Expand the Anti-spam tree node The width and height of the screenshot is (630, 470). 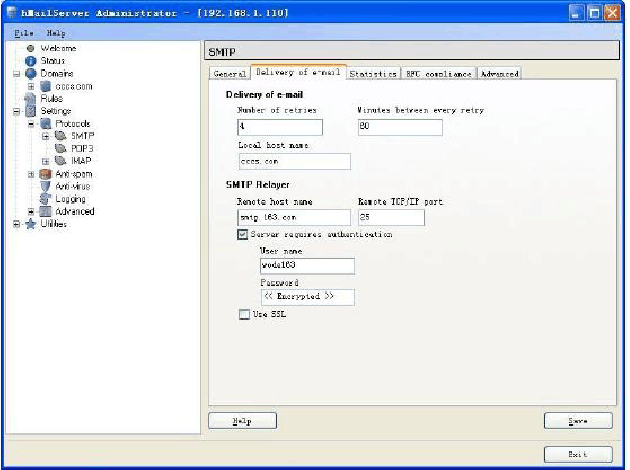31,174
